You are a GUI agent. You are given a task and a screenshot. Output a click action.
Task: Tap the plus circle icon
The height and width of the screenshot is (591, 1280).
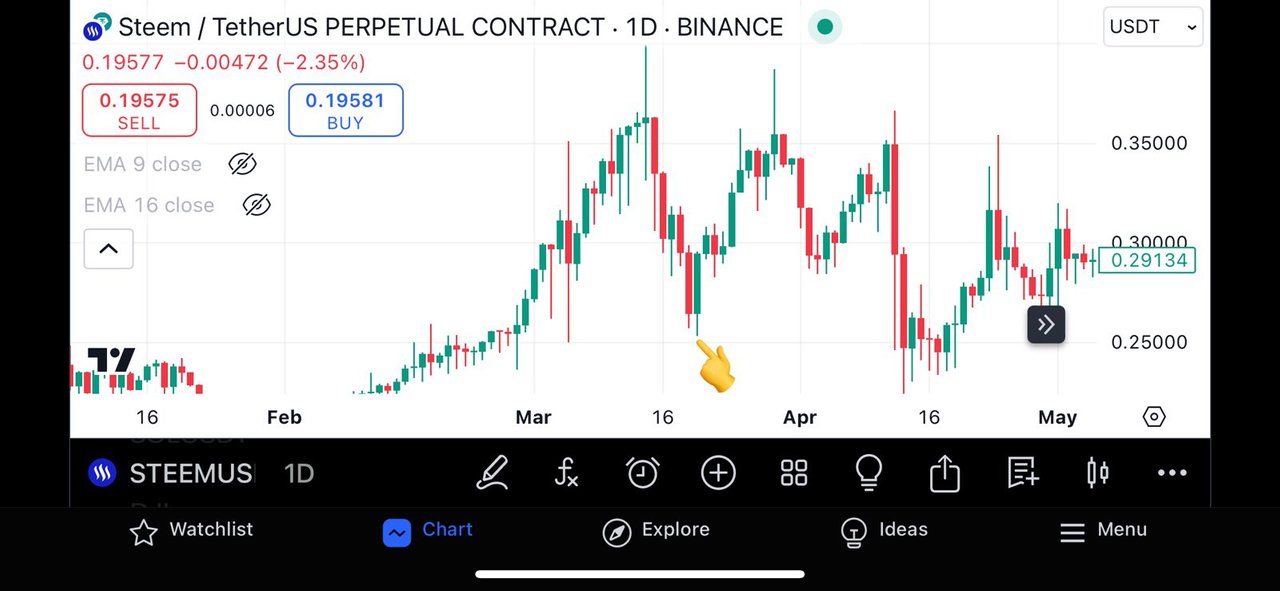(x=718, y=473)
